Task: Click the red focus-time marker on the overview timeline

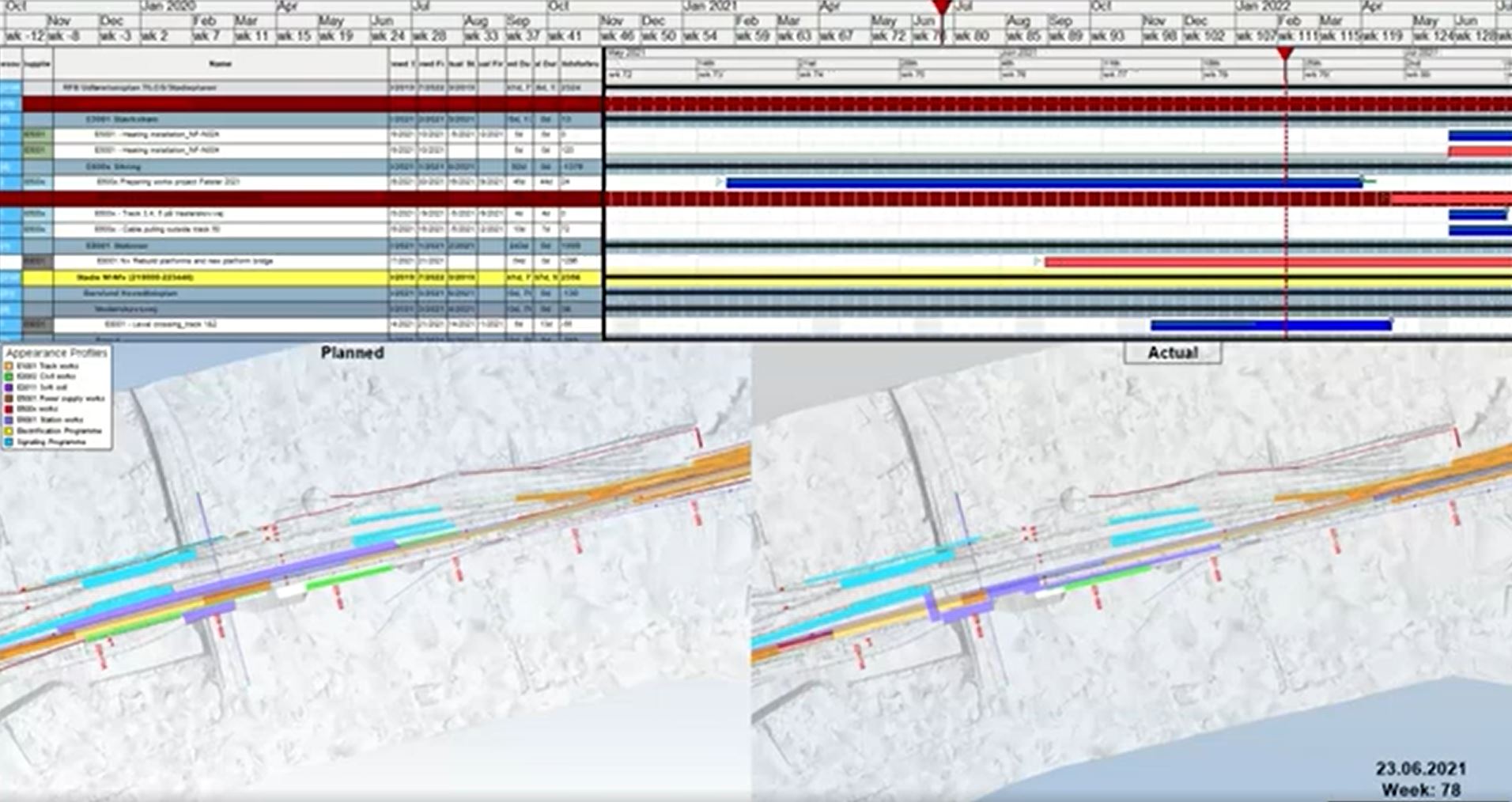Action: coord(941,8)
